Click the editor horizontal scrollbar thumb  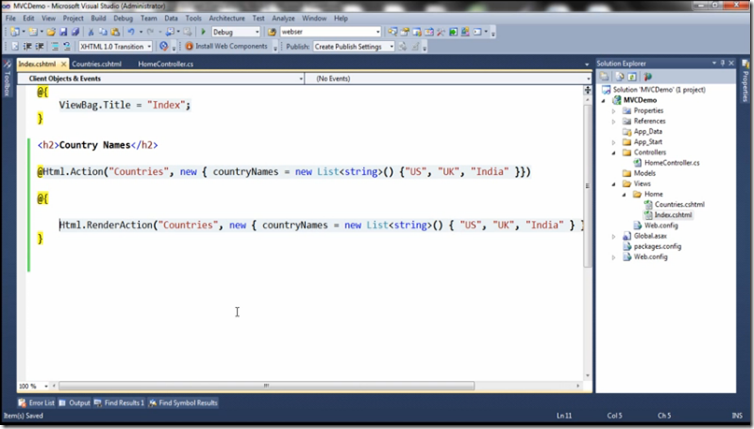point(266,386)
